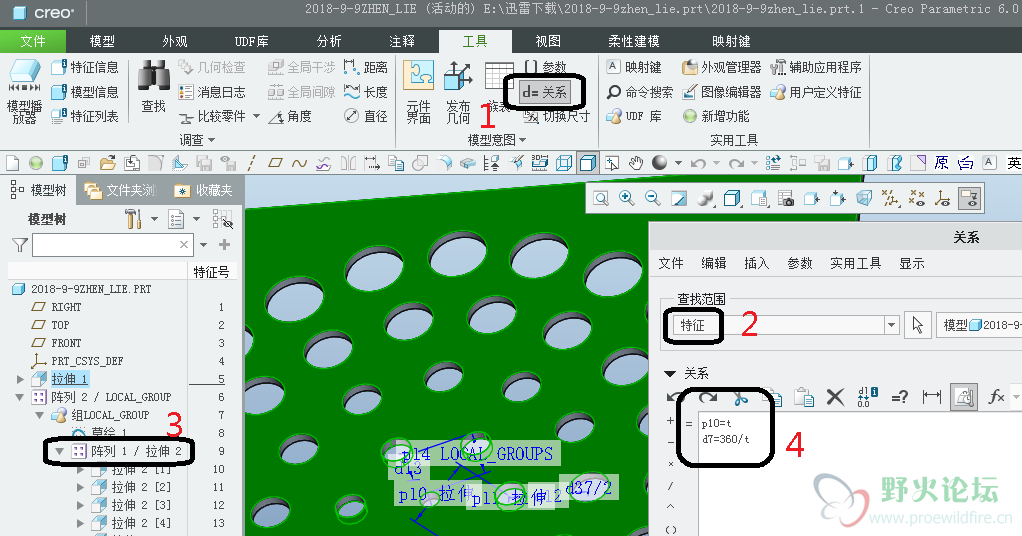Screen dimensions: 1022x536
Task: Switch to 收藏夹 navigator tab
Action: (204, 190)
